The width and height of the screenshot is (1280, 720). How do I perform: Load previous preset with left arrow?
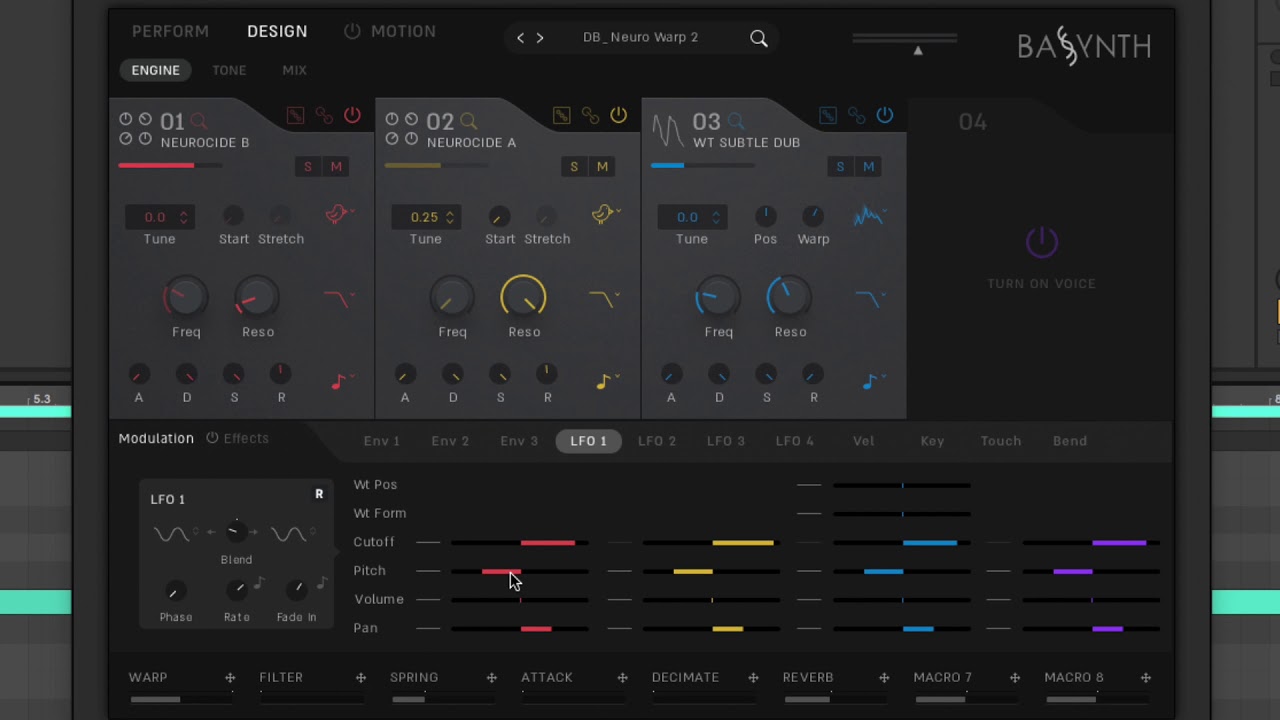point(520,38)
